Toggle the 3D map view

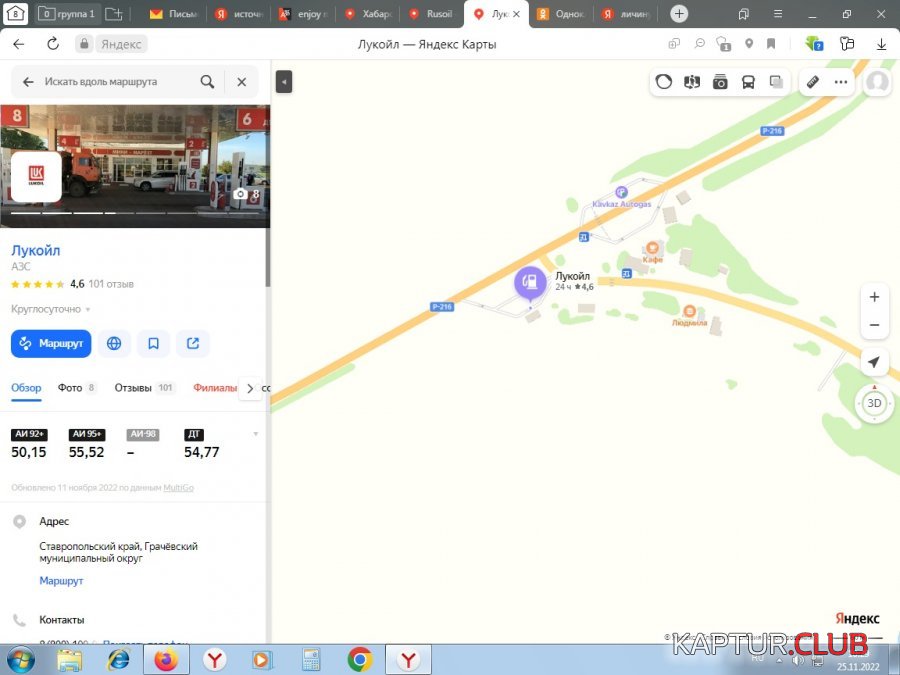874,403
